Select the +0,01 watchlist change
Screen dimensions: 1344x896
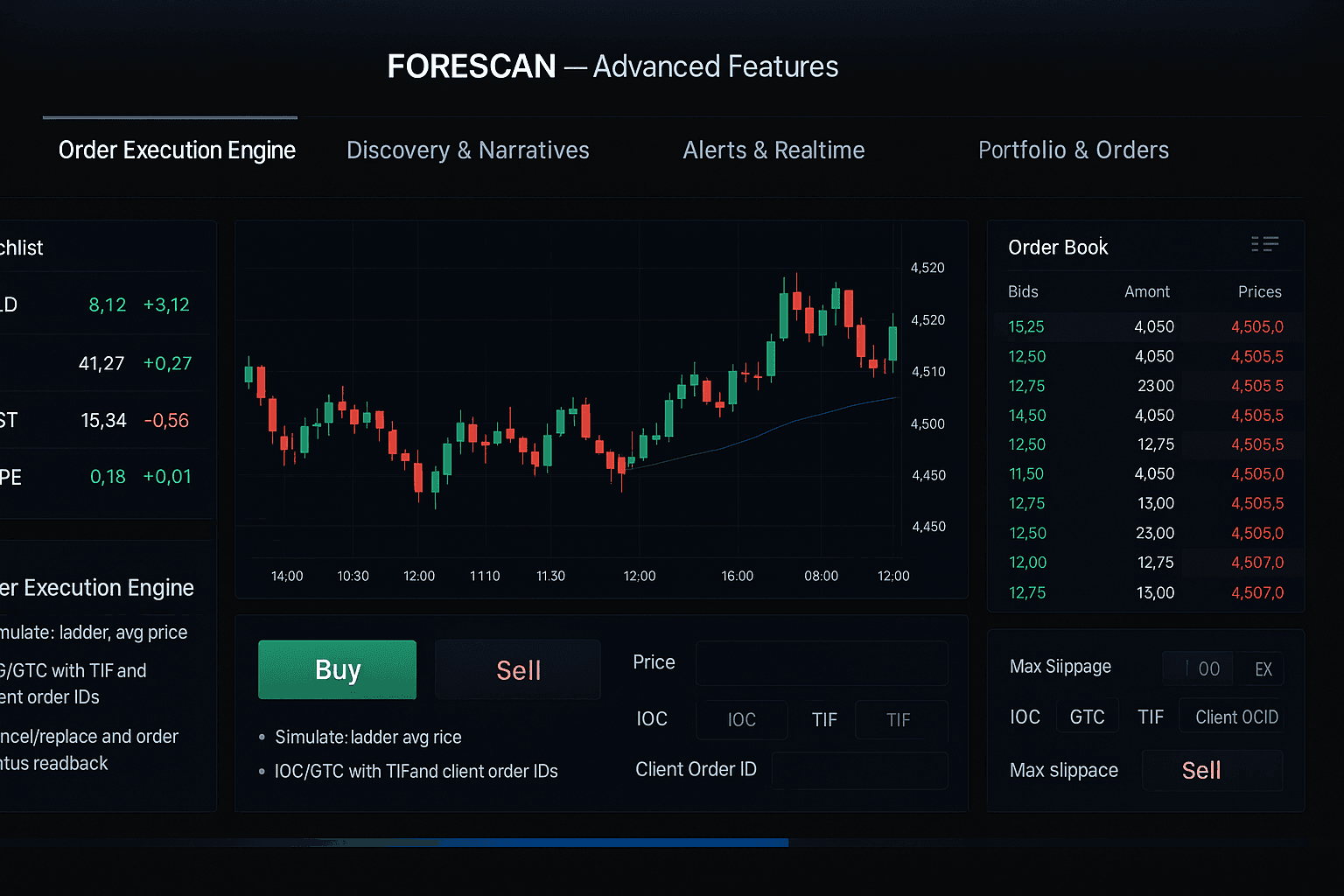[x=167, y=477]
